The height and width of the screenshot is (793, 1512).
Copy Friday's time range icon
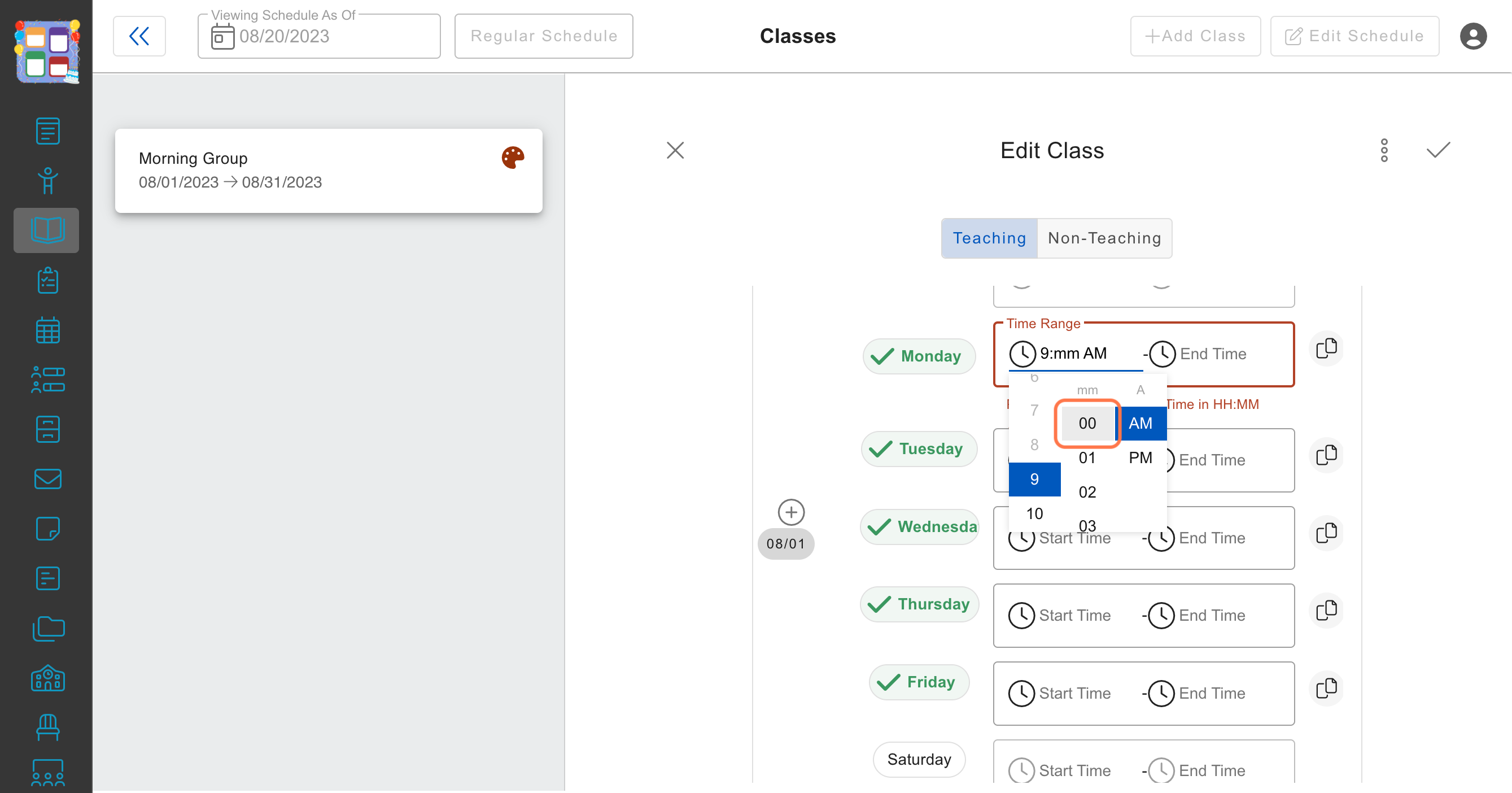[1326, 688]
